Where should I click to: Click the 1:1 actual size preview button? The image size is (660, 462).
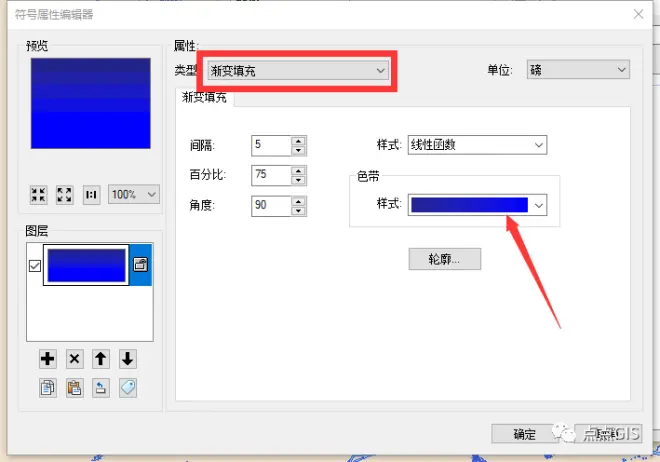(x=91, y=195)
